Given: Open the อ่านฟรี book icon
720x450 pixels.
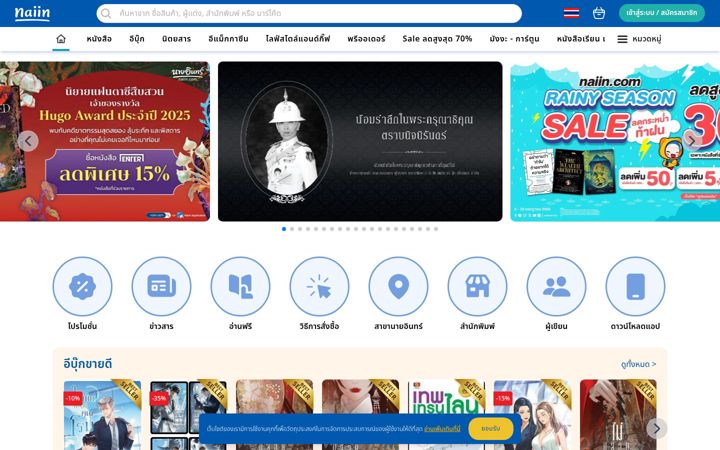Looking at the screenshot, I should click(x=240, y=287).
